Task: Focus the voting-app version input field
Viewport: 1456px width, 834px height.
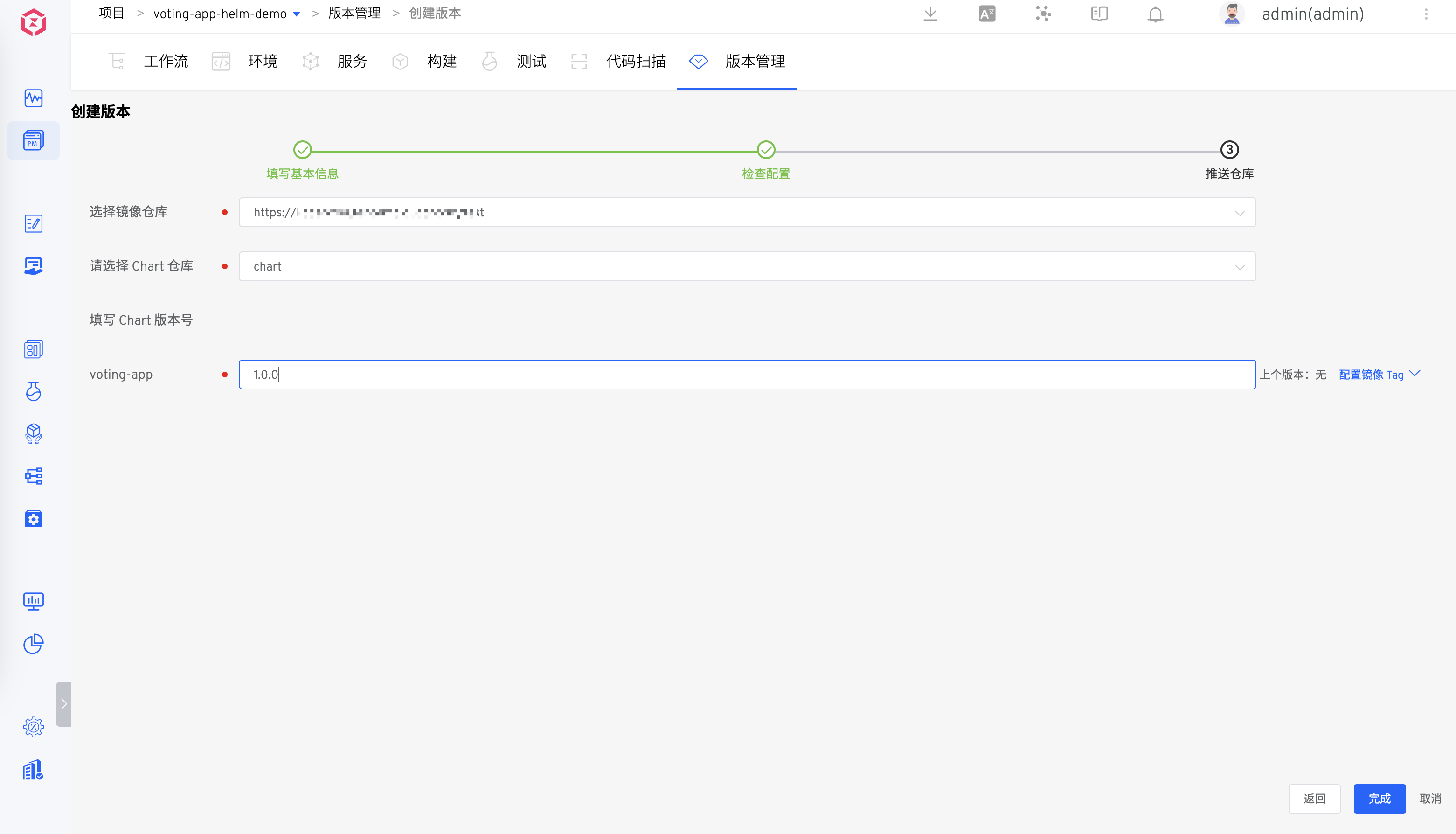Action: coord(747,375)
